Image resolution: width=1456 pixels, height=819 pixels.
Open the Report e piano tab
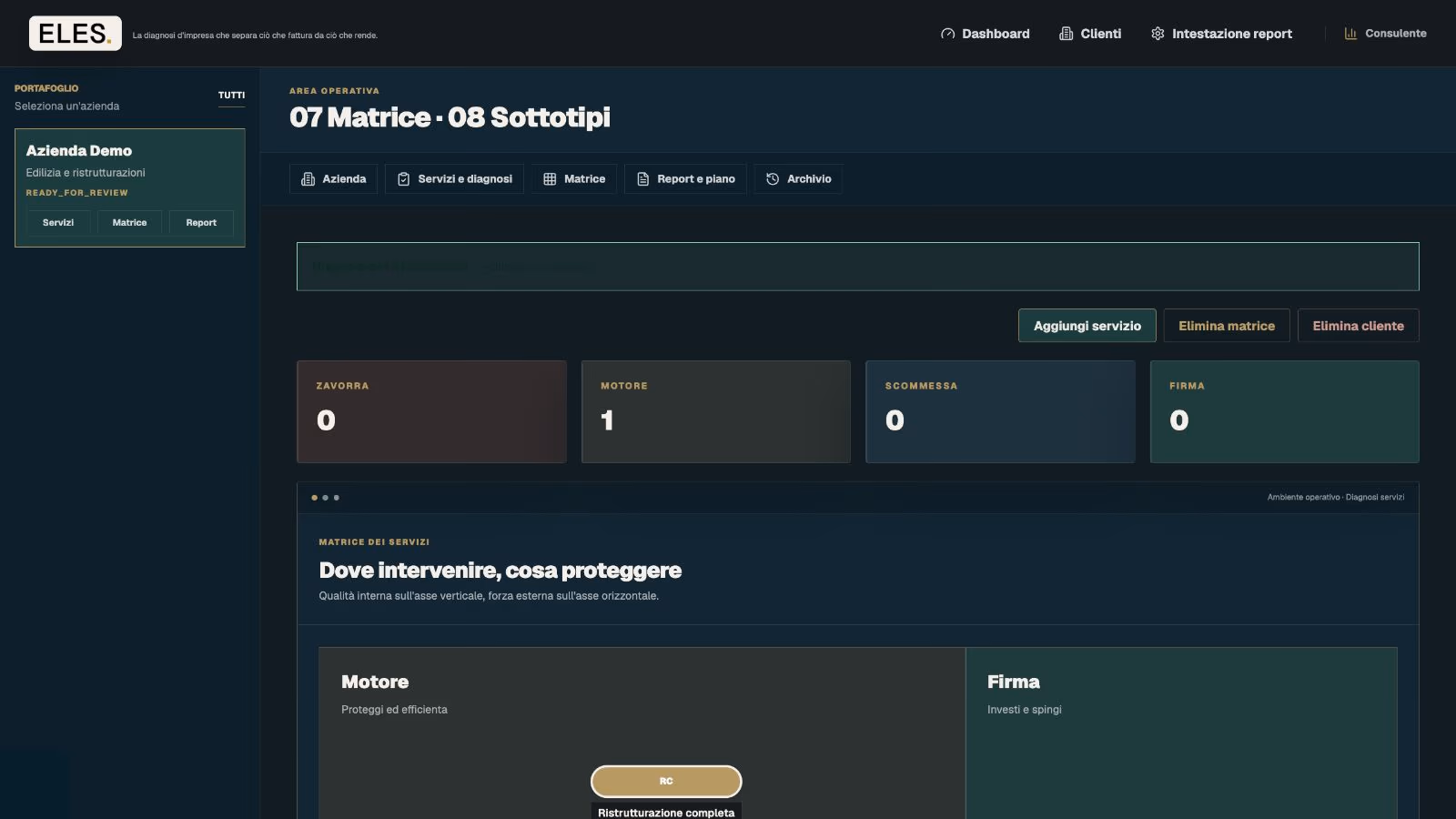point(685,179)
